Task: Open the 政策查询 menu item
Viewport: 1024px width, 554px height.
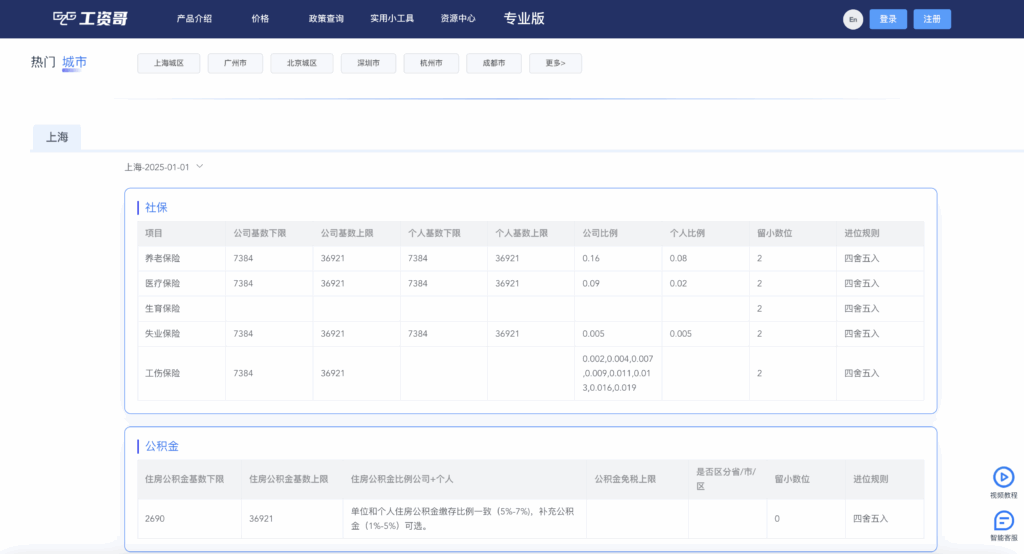Action: [326, 18]
